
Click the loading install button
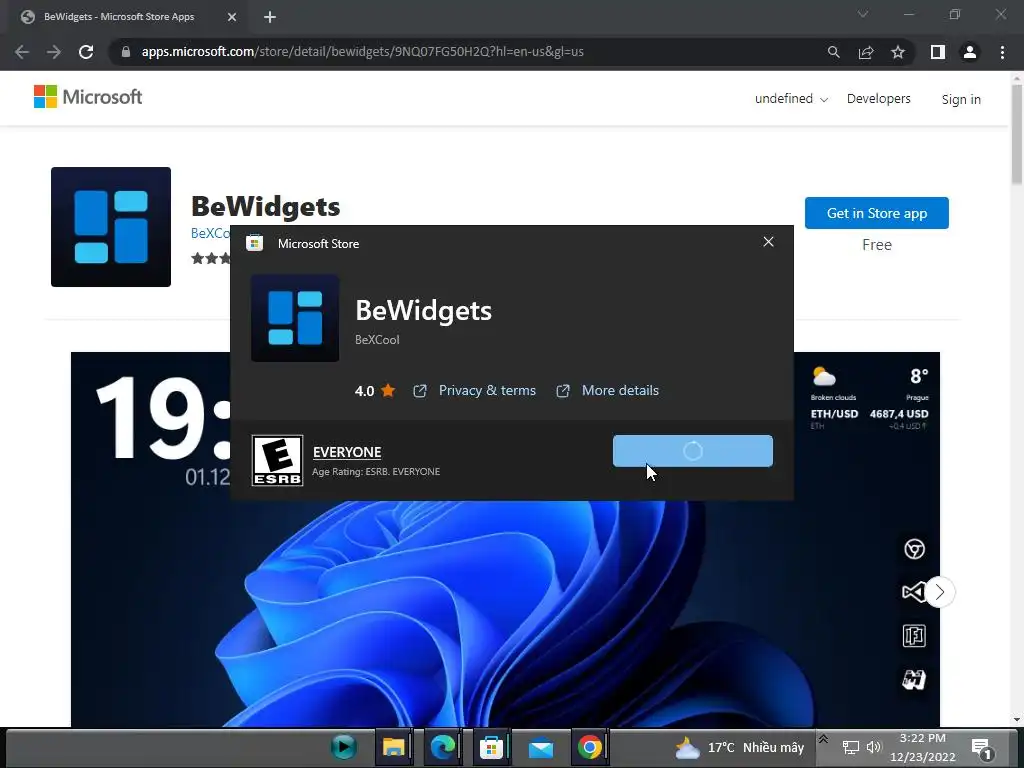pyautogui.click(x=692, y=451)
